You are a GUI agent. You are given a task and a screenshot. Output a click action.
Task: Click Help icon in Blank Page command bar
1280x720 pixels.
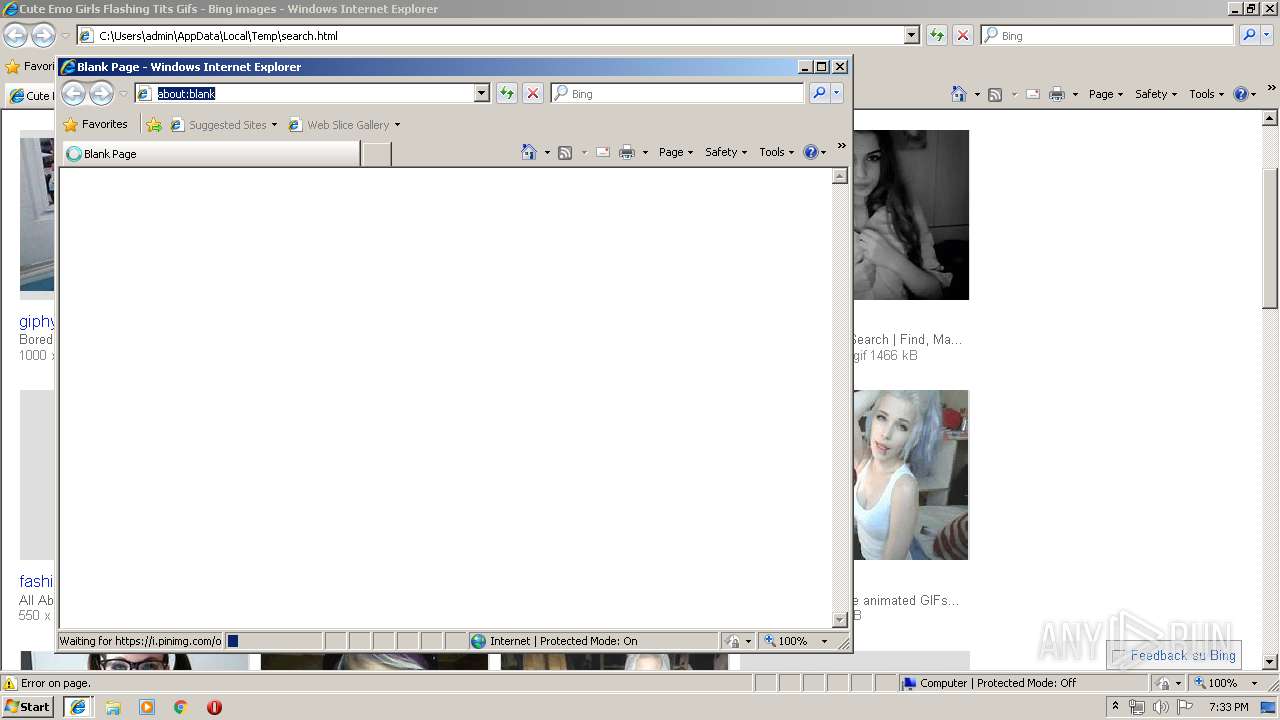811,152
